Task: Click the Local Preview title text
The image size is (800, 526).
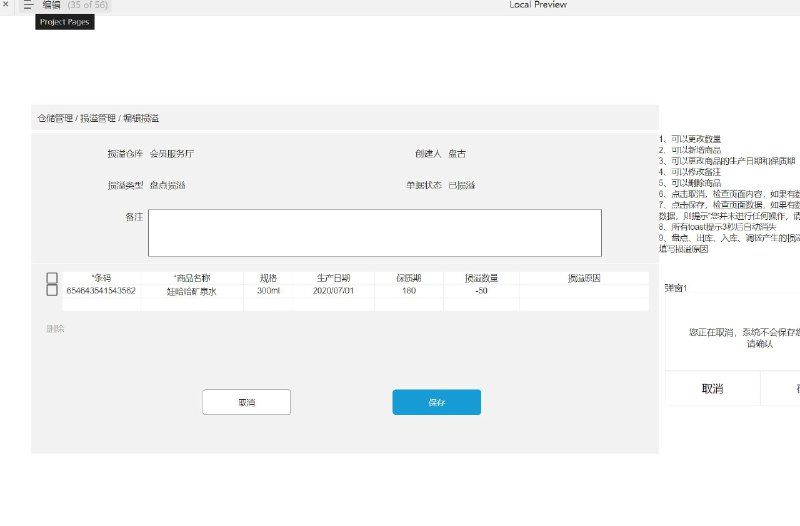Action: point(538,5)
